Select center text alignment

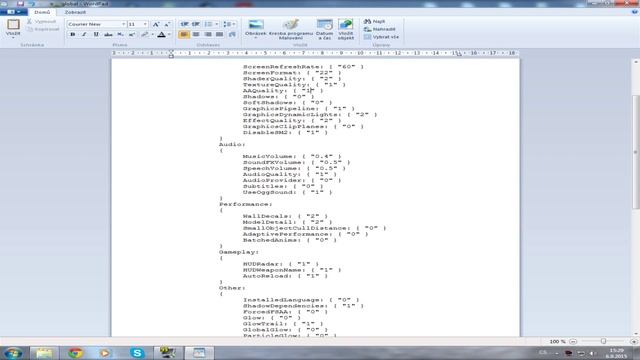[196, 35]
